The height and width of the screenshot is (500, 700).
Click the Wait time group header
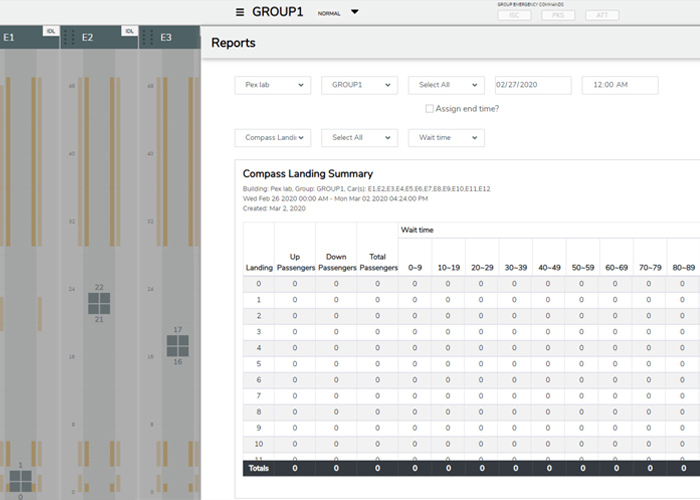click(417, 230)
